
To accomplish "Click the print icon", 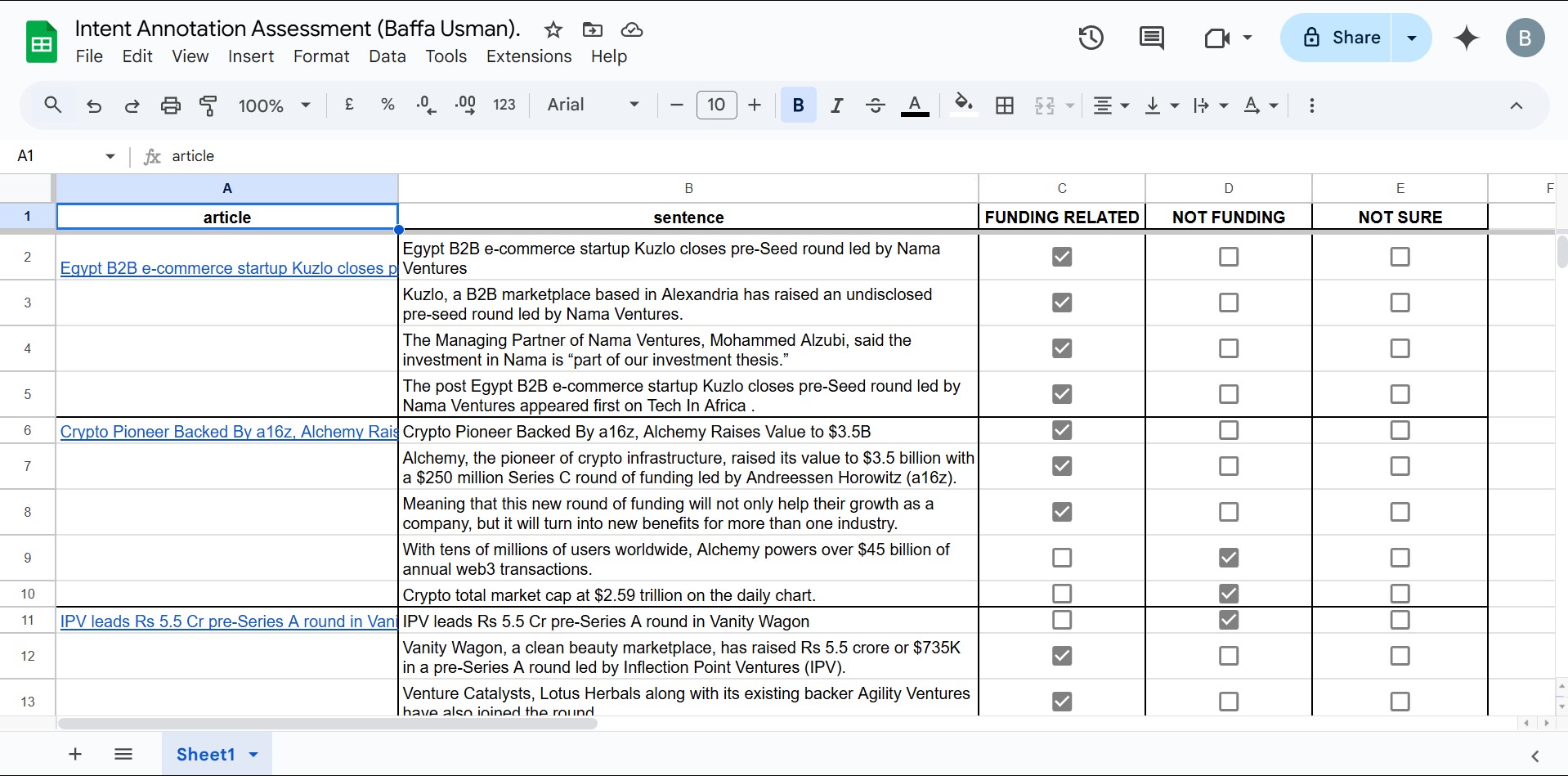I will pyautogui.click(x=170, y=105).
